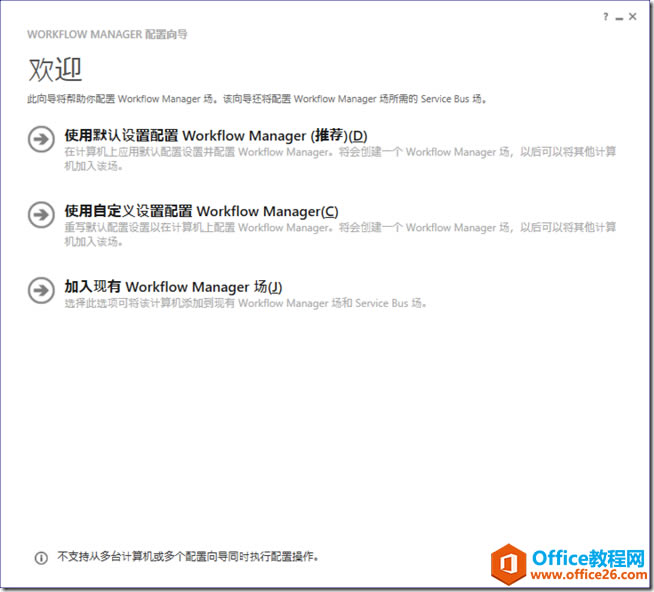Click arrow icon for default settings configuration
Image resolution: width=654 pixels, height=592 pixels.
[x=41, y=139]
